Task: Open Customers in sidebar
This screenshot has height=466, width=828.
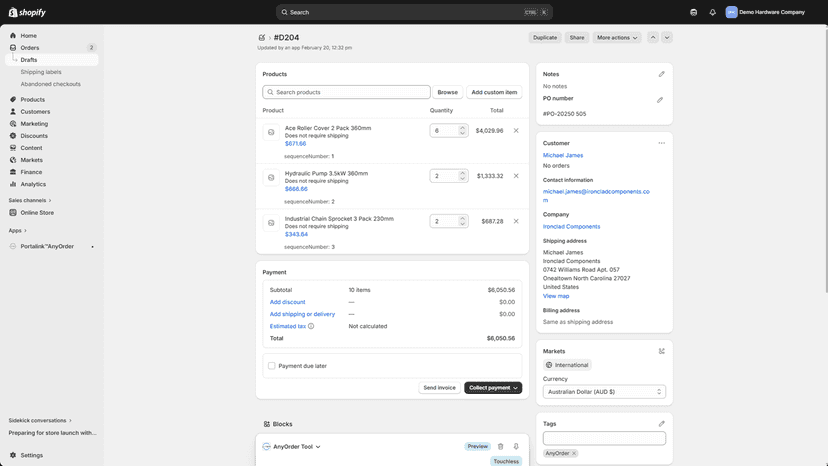Action: point(35,111)
